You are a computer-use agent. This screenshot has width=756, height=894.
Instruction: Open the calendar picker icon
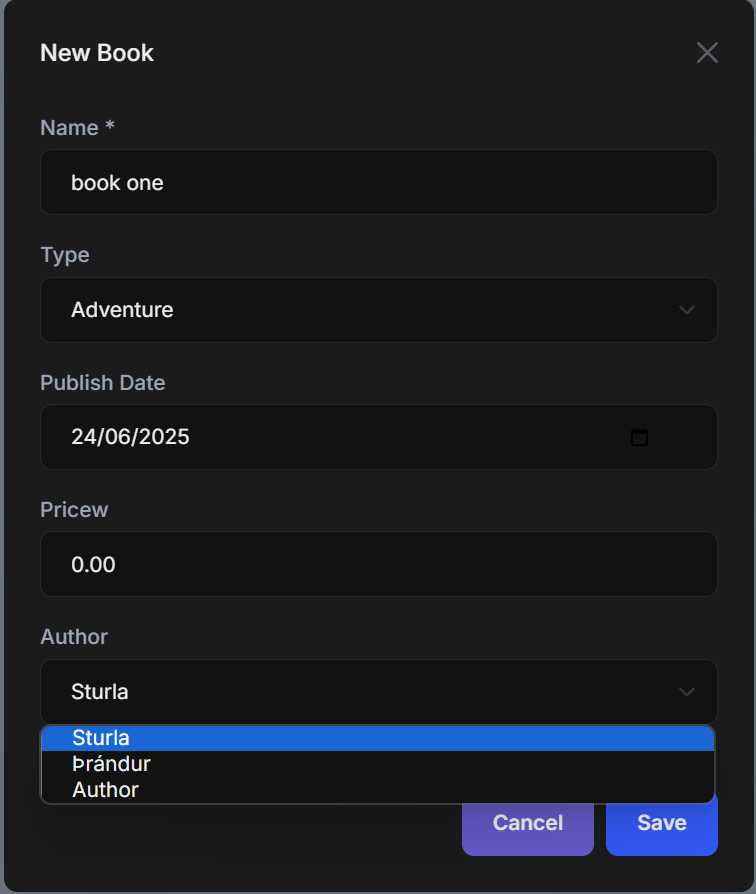[640, 437]
